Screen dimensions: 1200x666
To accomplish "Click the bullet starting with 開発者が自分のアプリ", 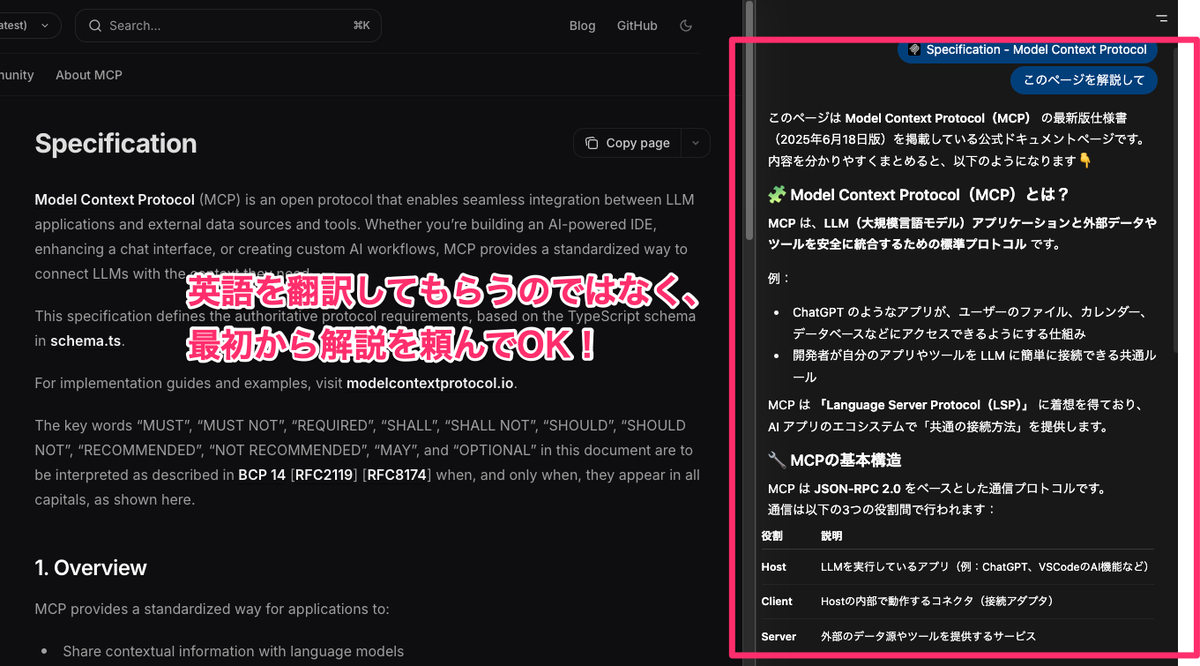I will coord(975,364).
